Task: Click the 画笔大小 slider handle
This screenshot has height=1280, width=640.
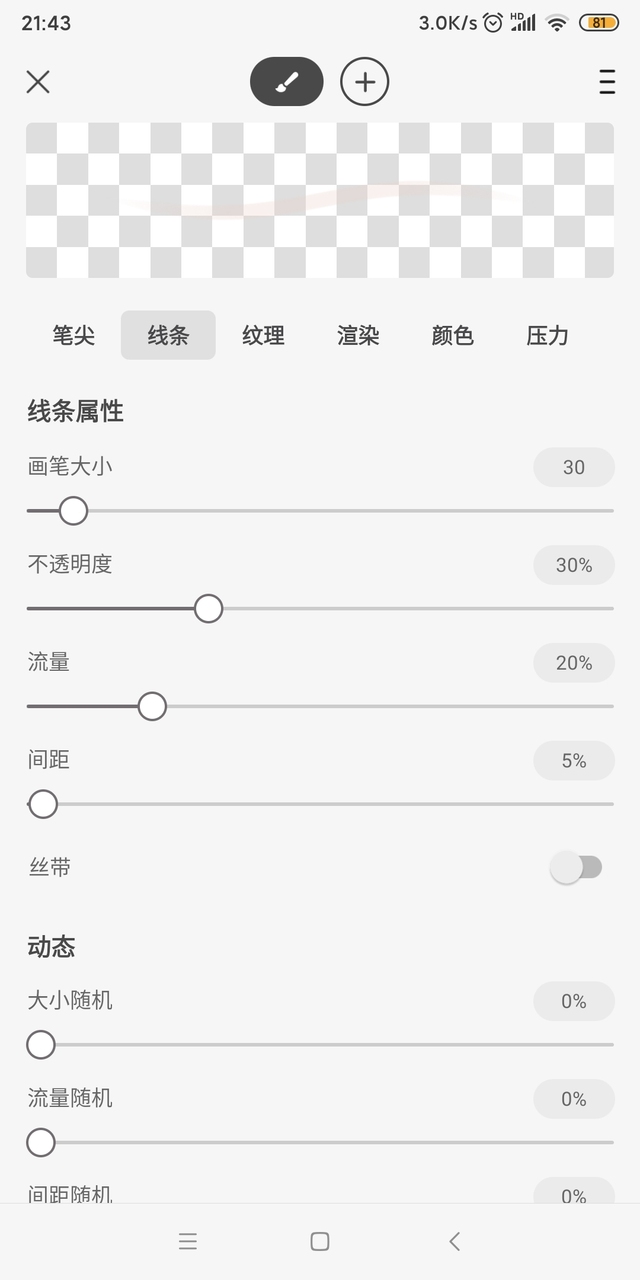Action: [x=73, y=511]
